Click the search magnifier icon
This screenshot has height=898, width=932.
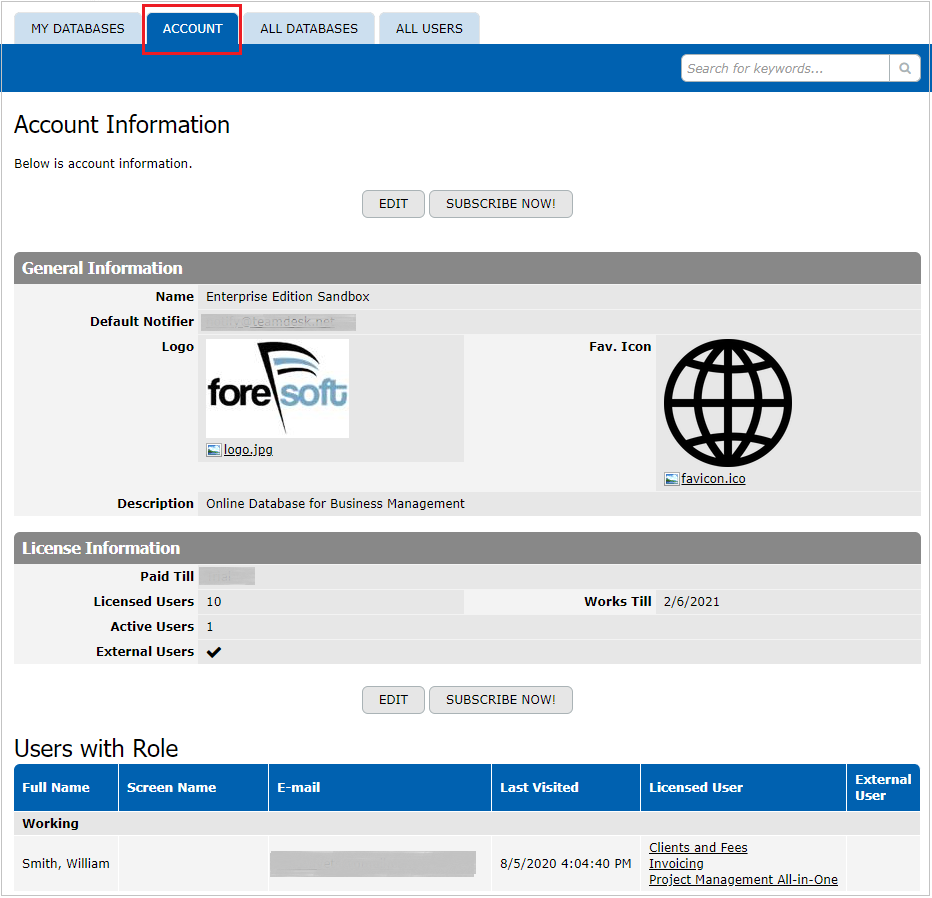[x=905, y=68]
